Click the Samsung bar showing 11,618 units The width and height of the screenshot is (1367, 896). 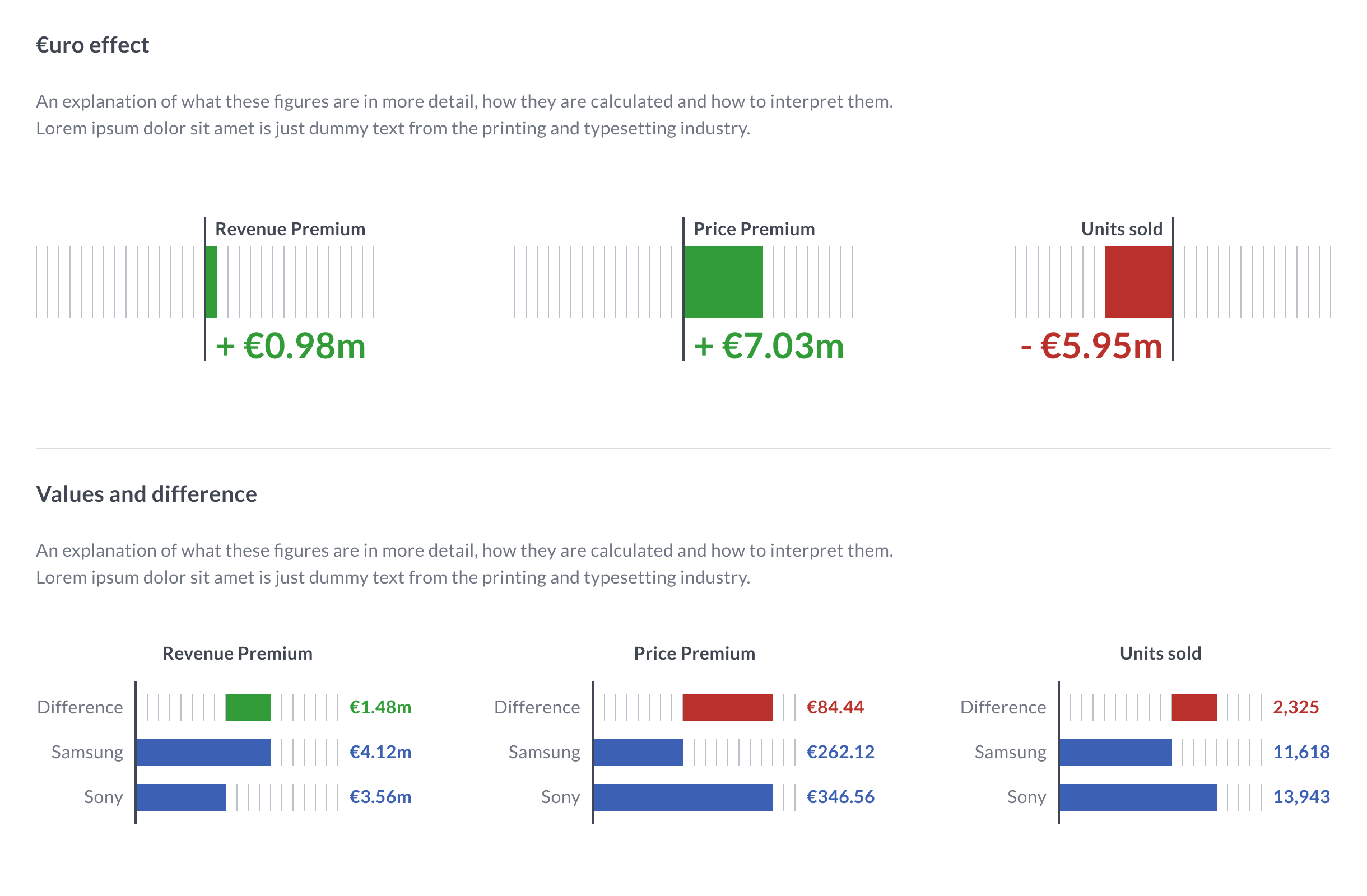(x=1115, y=752)
